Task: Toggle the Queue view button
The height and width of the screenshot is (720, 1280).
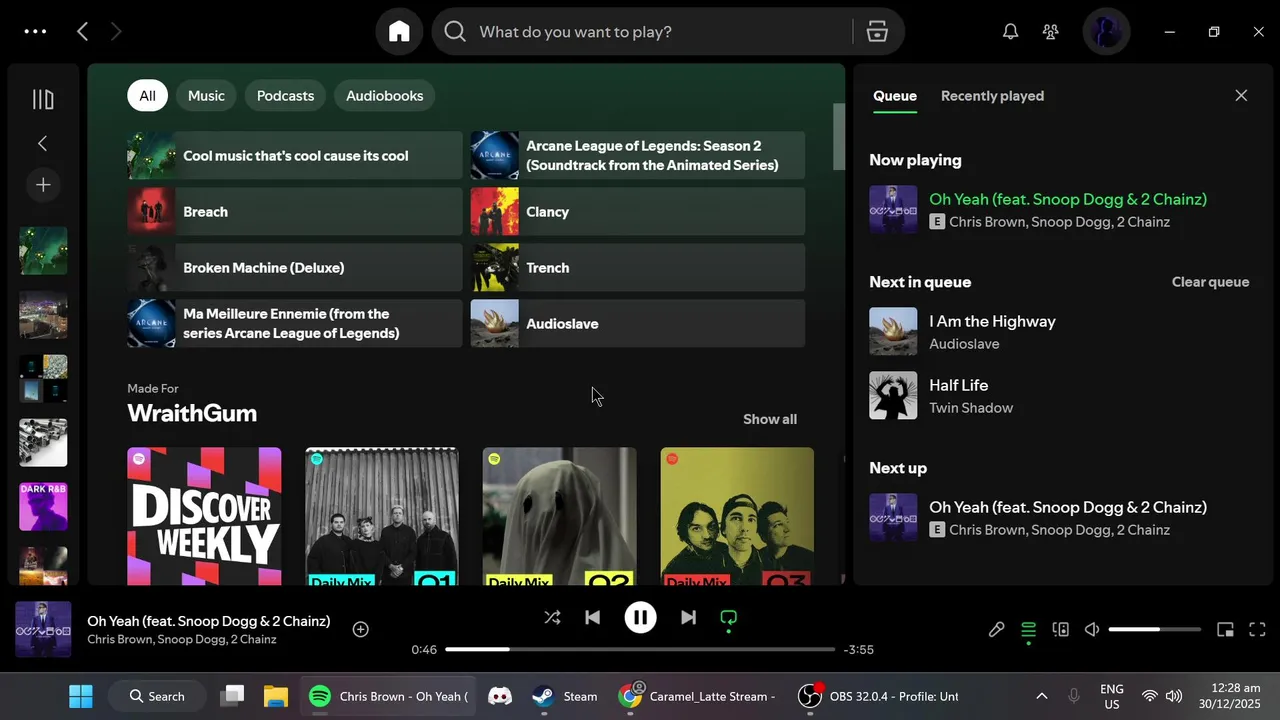Action: pos(1028,629)
